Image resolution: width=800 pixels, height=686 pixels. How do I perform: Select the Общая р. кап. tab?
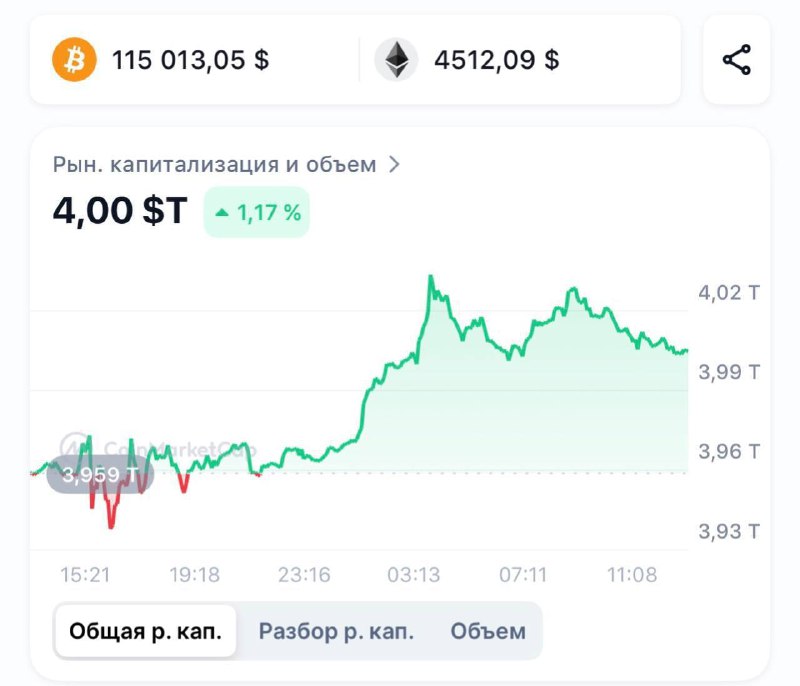click(145, 631)
